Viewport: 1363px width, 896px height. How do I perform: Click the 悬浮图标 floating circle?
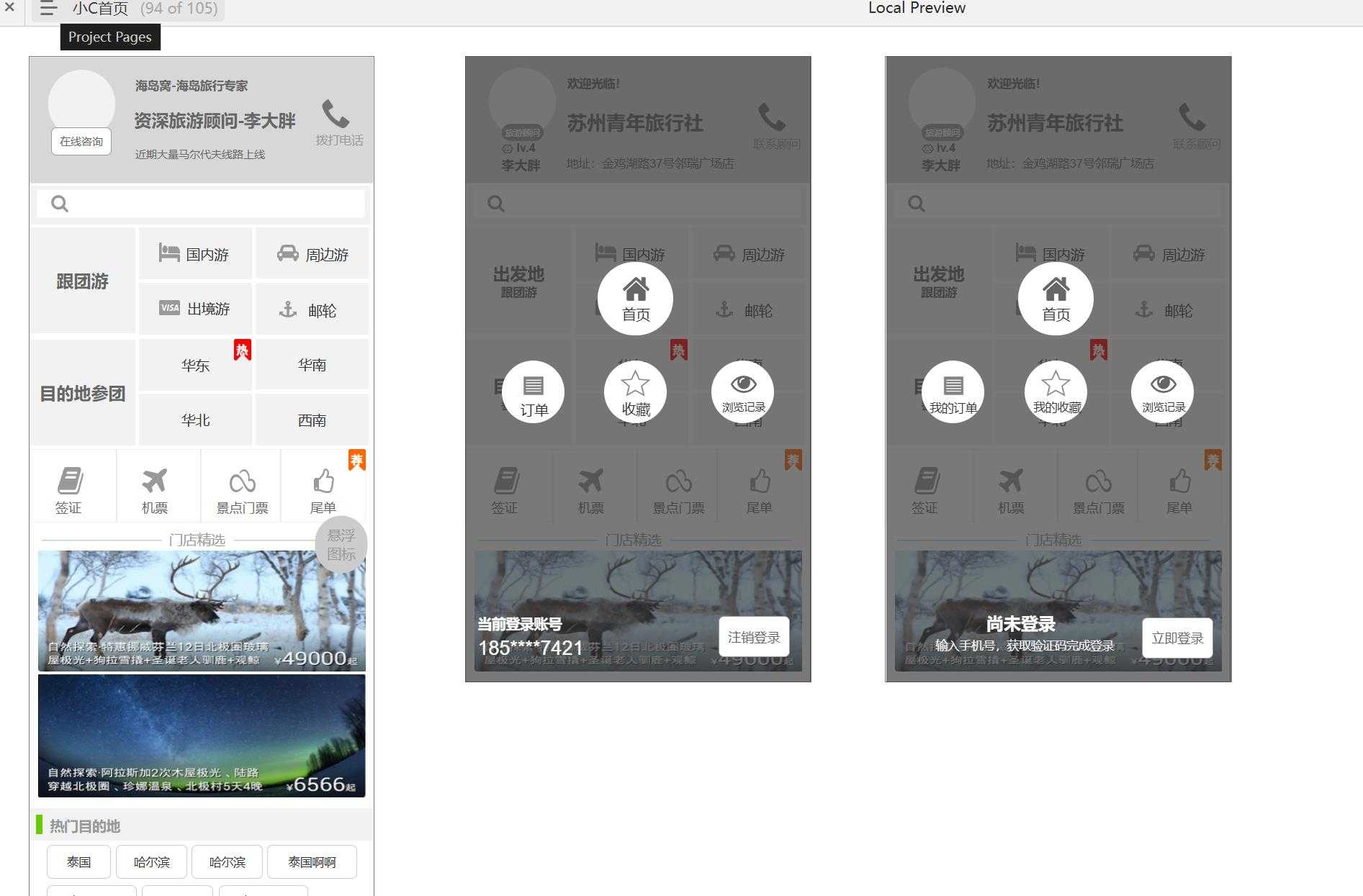(x=341, y=544)
